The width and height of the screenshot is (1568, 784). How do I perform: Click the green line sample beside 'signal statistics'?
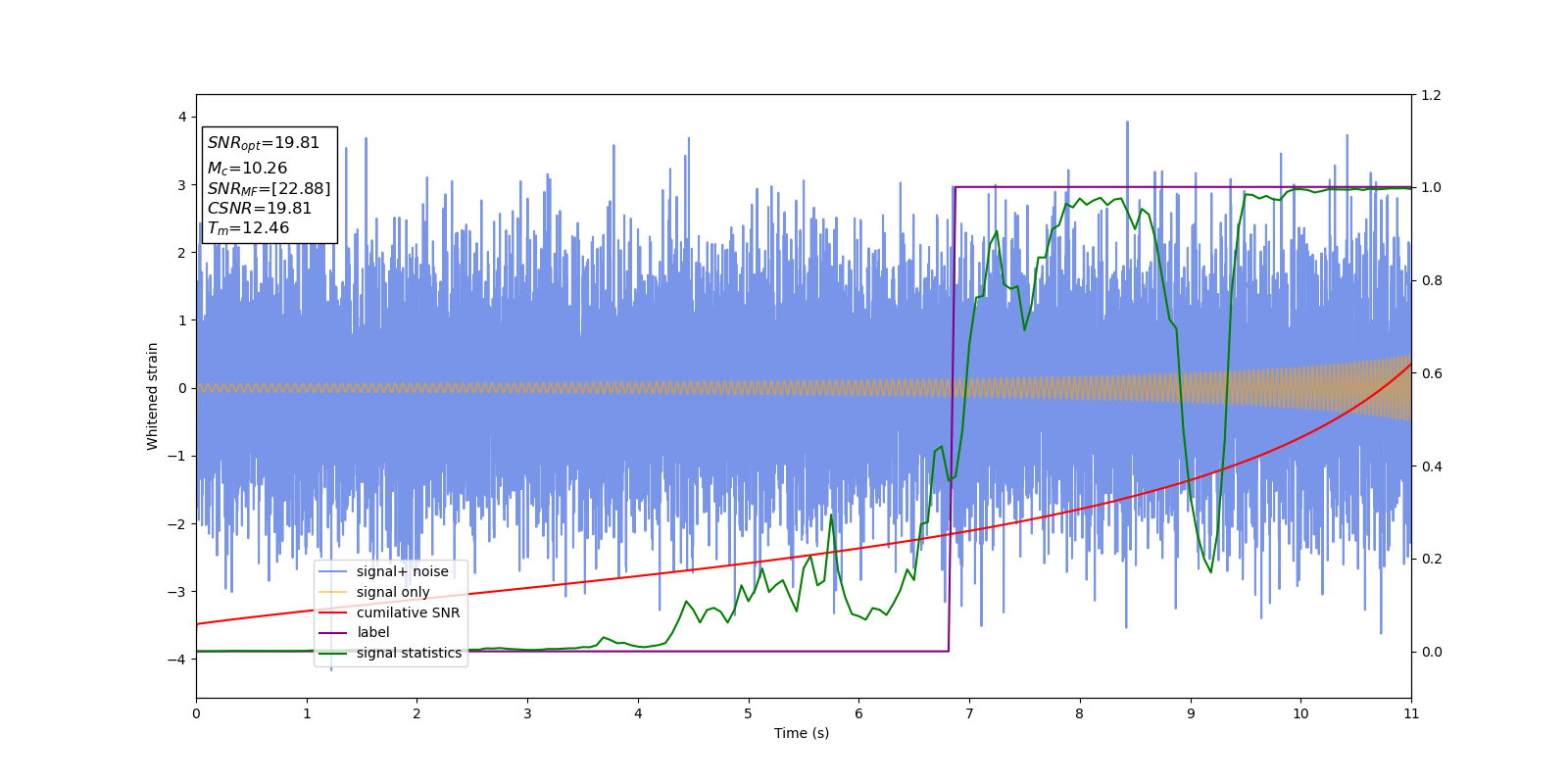coord(333,654)
